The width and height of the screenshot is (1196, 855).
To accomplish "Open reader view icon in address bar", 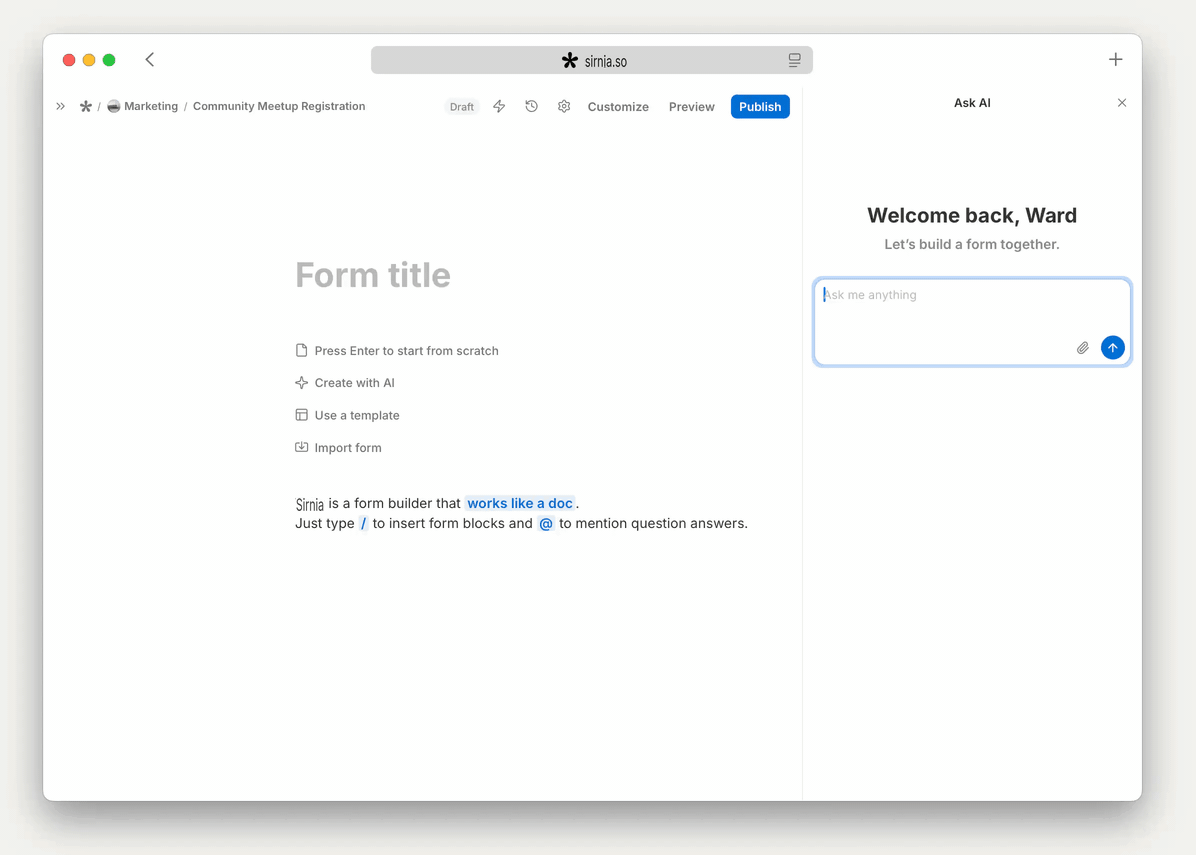I will click(x=794, y=60).
